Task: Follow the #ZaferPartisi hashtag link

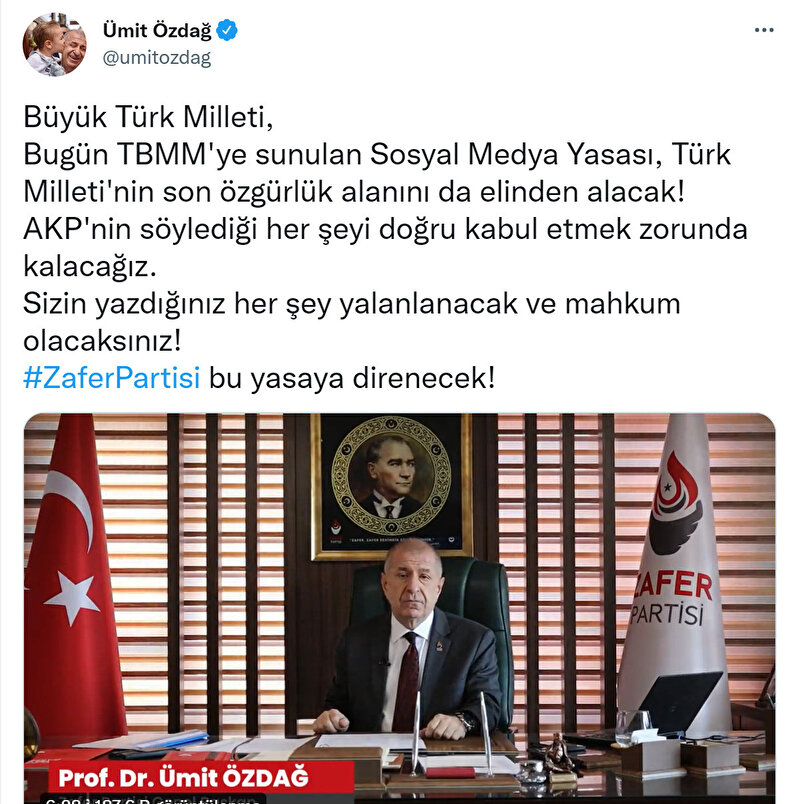Action: pyautogui.click(x=112, y=378)
